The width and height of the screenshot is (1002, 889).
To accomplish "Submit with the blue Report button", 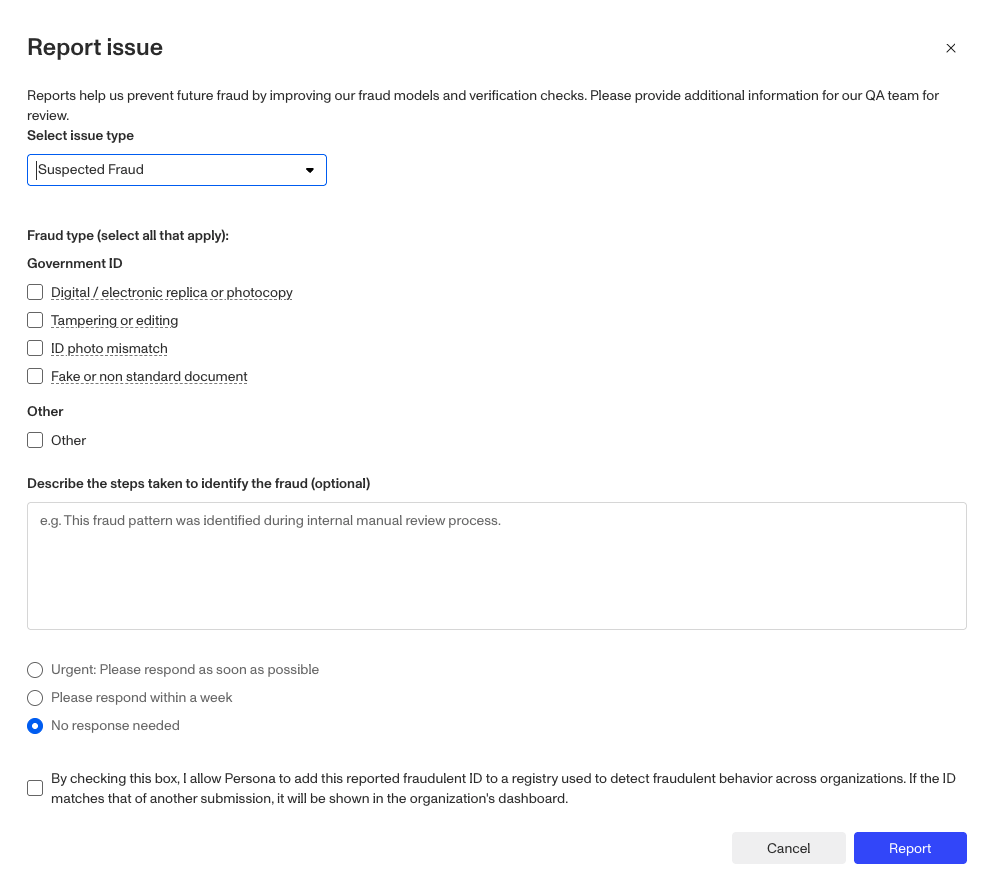I will (909, 848).
